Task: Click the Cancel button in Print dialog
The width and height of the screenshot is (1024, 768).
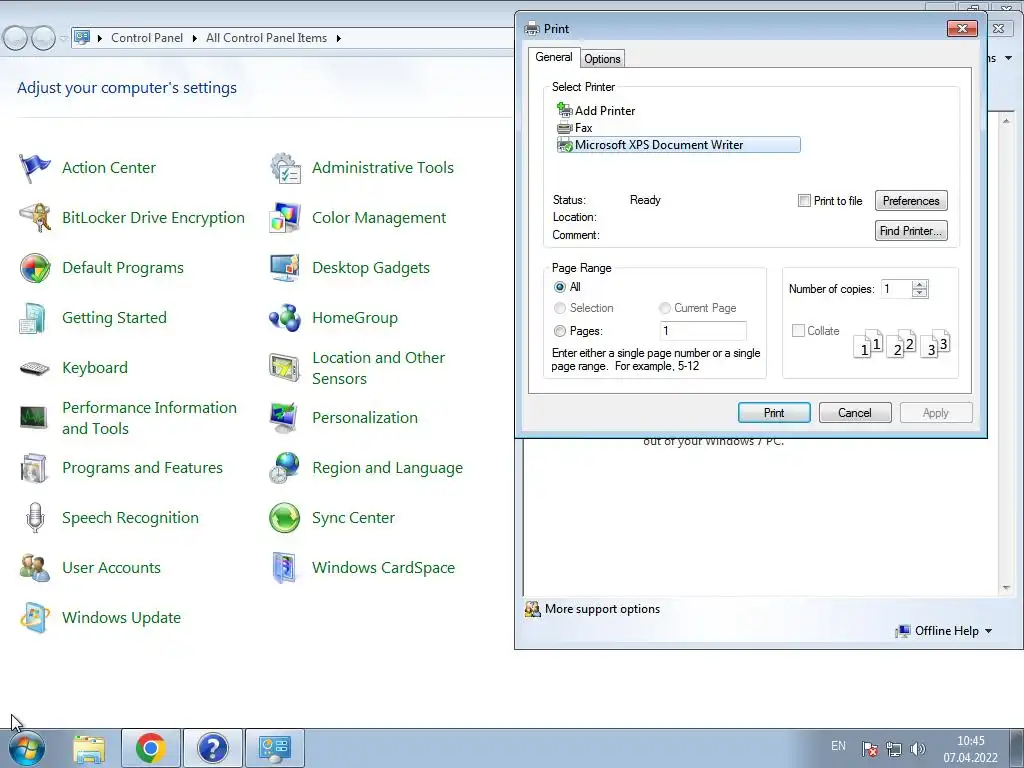Action: click(855, 413)
